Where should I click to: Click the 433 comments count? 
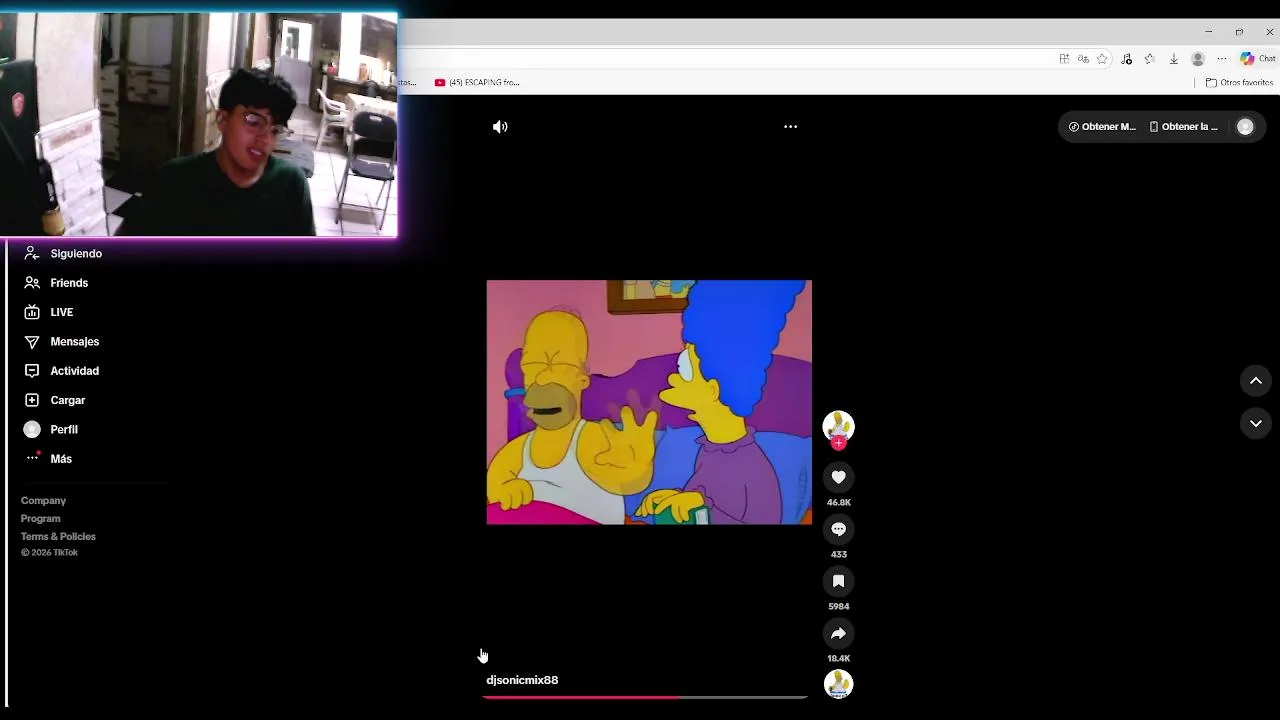coord(838,554)
